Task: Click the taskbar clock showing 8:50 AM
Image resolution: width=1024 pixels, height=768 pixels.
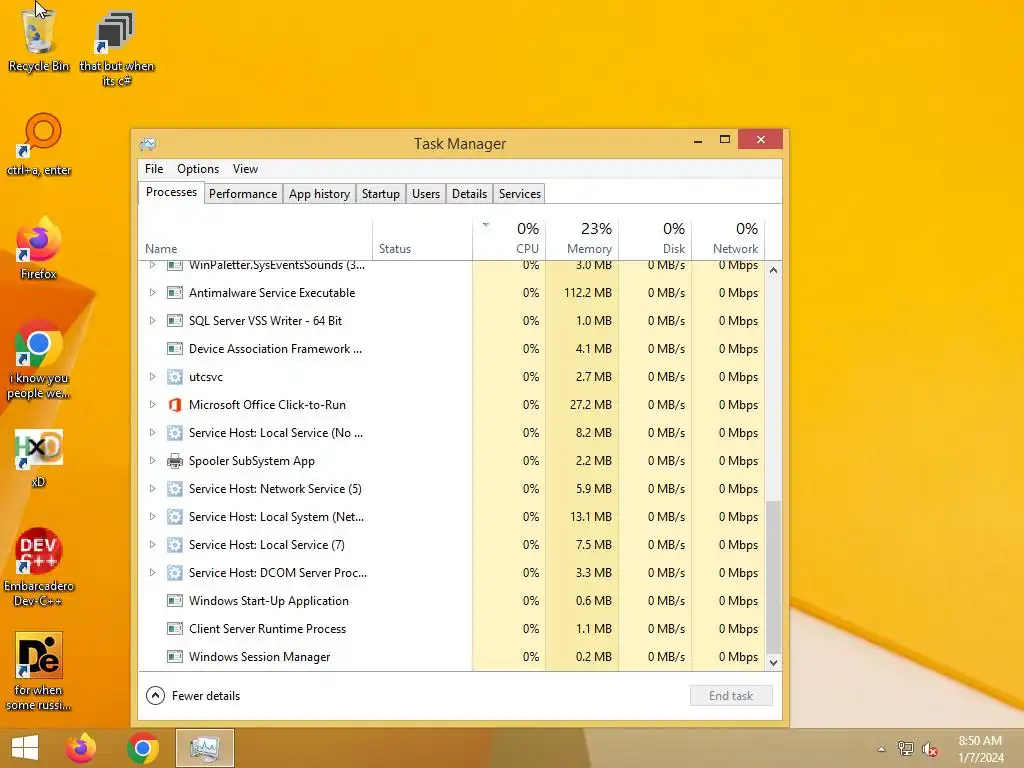Action: pyautogui.click(x=980, y=749)
